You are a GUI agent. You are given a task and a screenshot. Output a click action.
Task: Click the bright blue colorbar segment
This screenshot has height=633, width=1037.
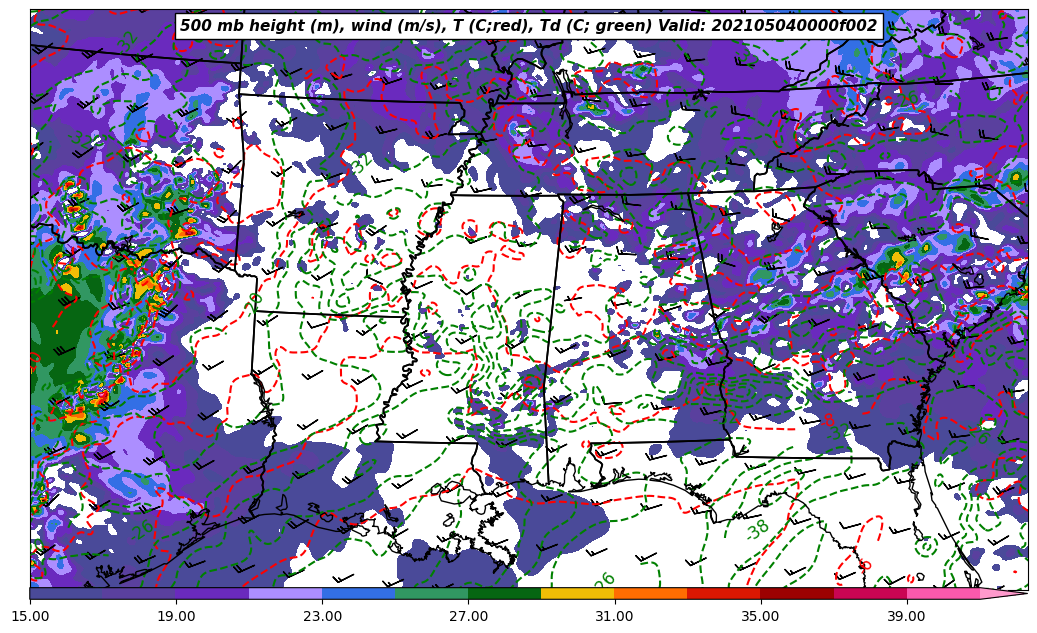click(358, 593)
